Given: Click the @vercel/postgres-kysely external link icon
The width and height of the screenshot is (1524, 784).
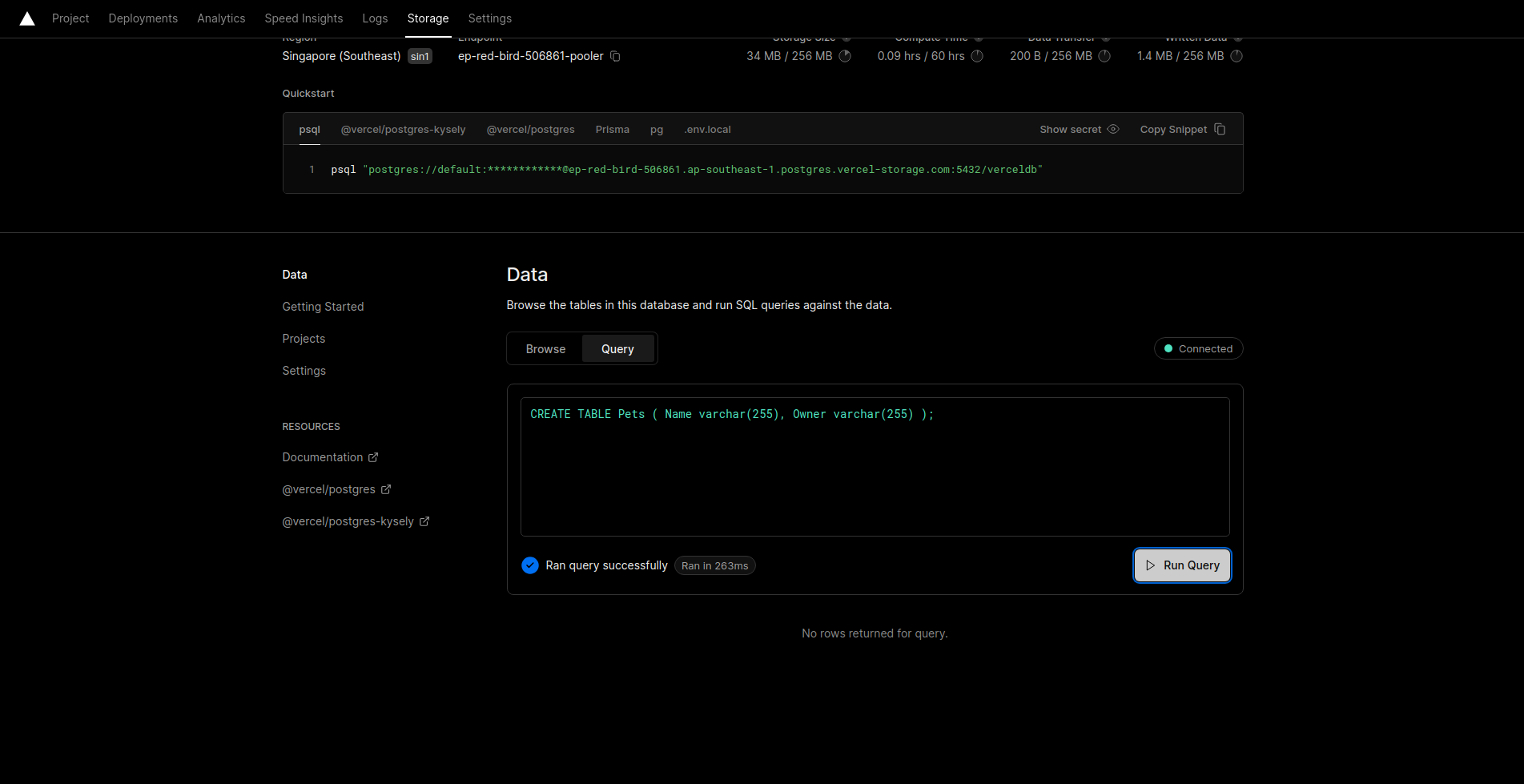Looking at the screenshot, I should 424,521.
